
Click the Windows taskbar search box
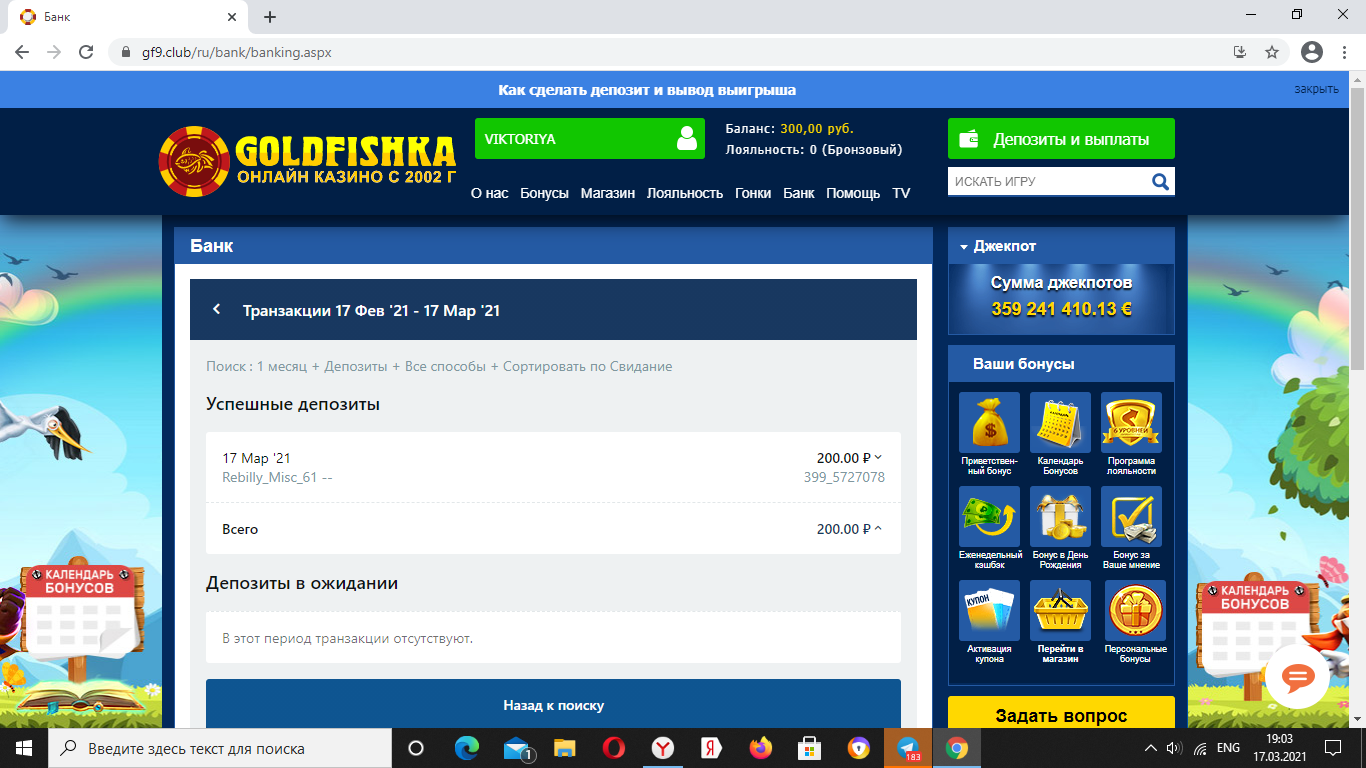click(220, 748)
